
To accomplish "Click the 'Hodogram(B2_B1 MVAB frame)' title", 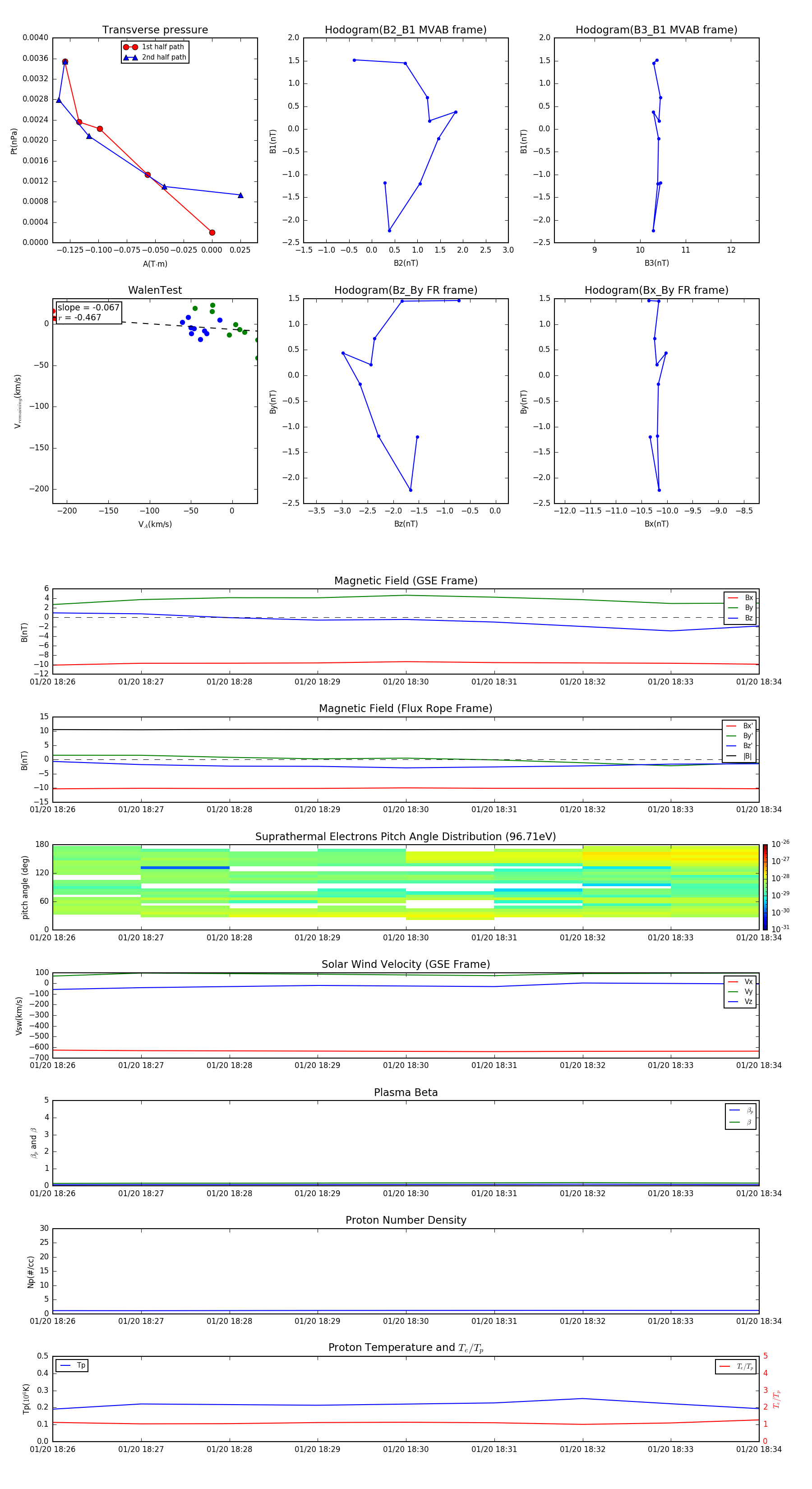I will tap(406, 29).
